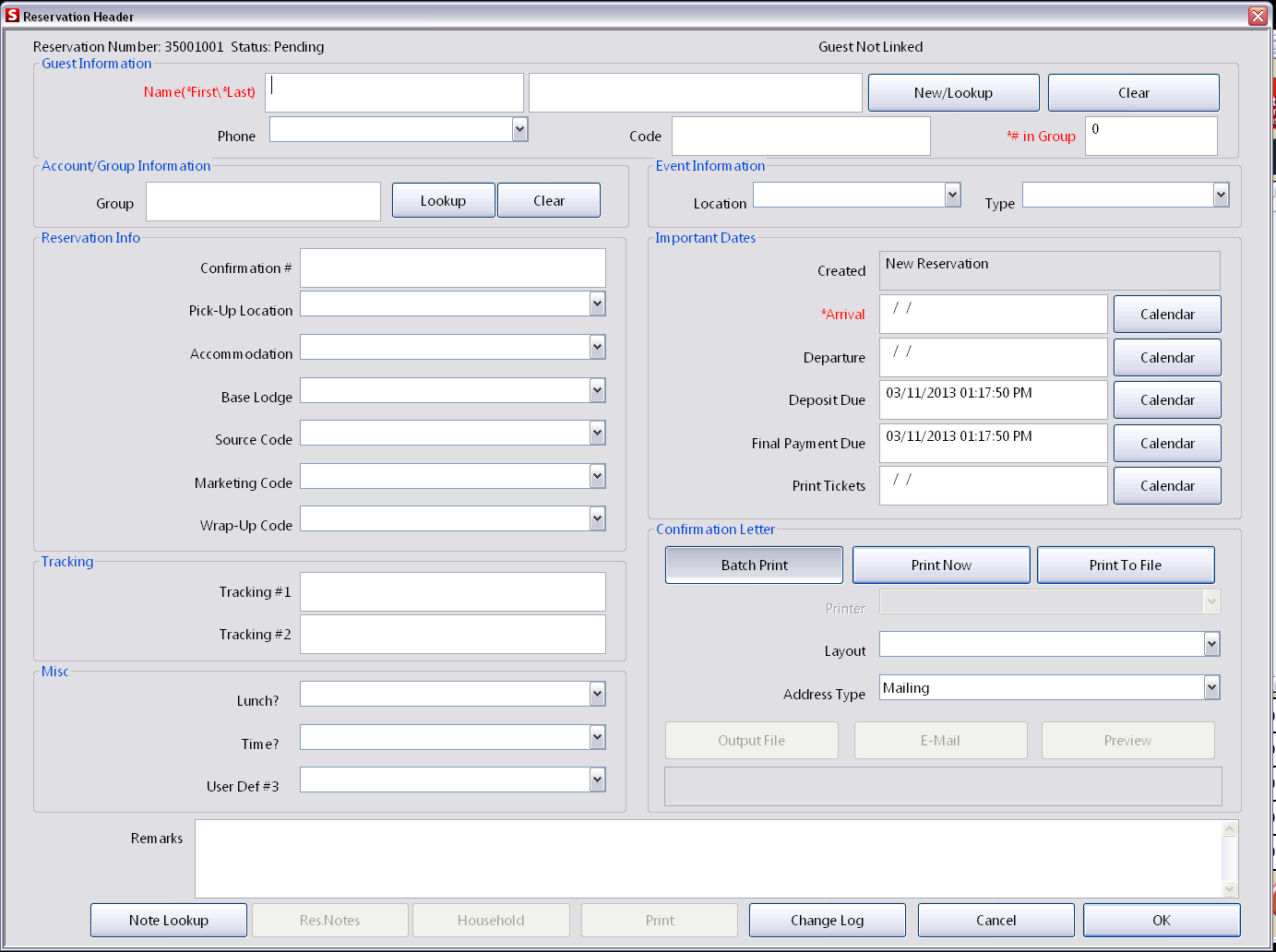
Task: Open the Source Code dropdown
Action: pos(598,433)
